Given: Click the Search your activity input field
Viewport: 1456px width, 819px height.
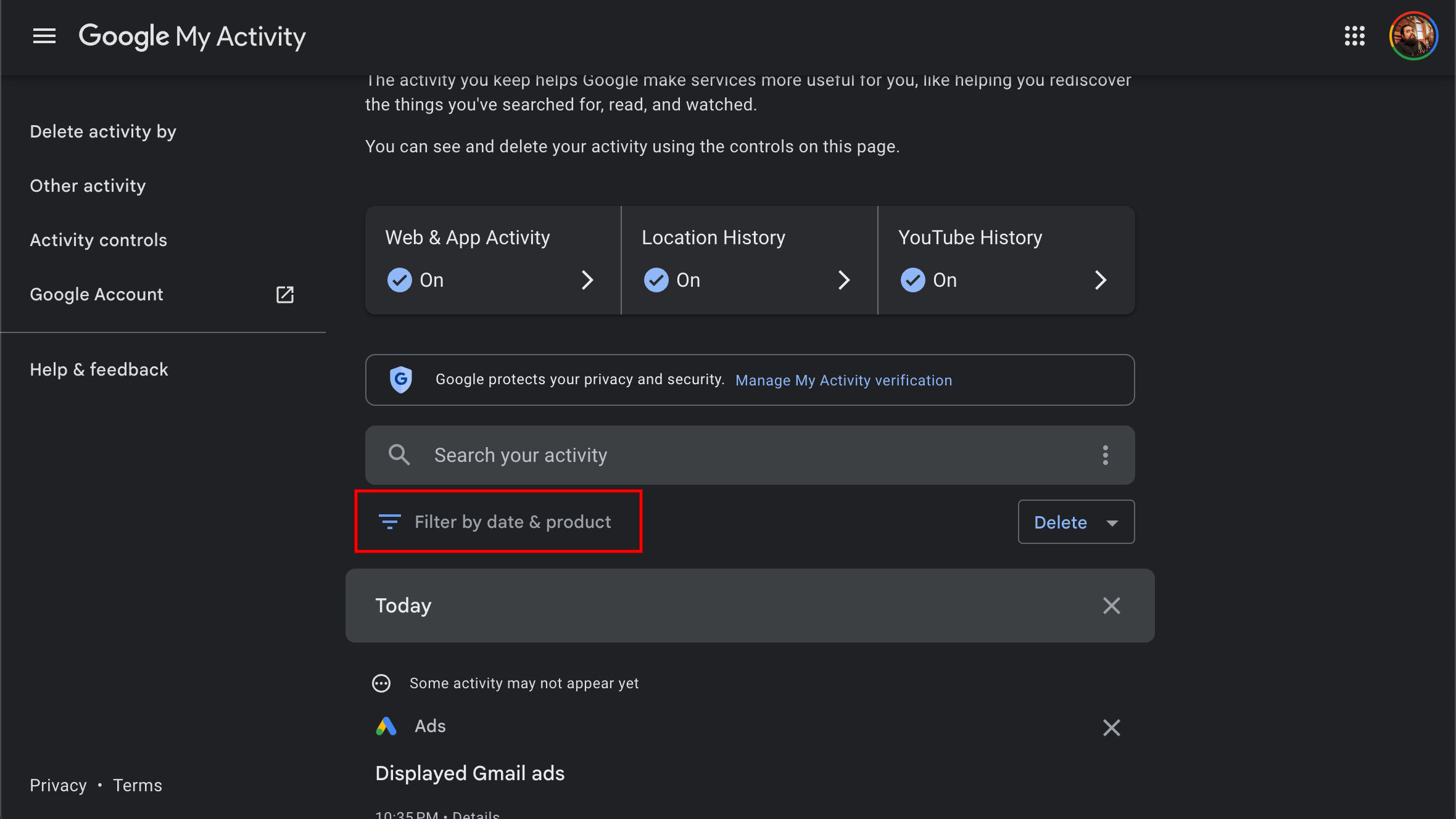Looking at the screenshot, I should (x=750, y=455).
